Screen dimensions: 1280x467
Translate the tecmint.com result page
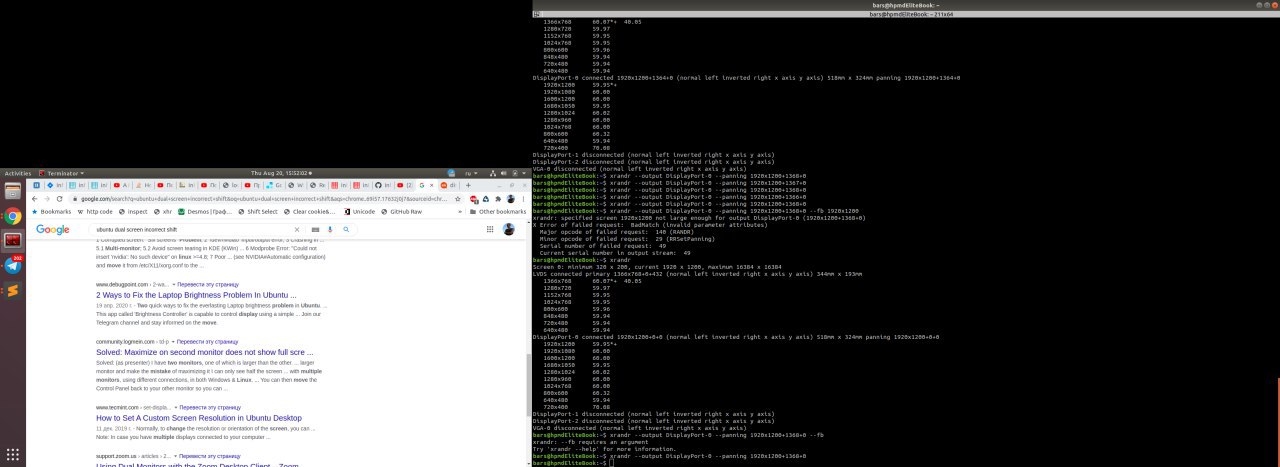point(208,407)
